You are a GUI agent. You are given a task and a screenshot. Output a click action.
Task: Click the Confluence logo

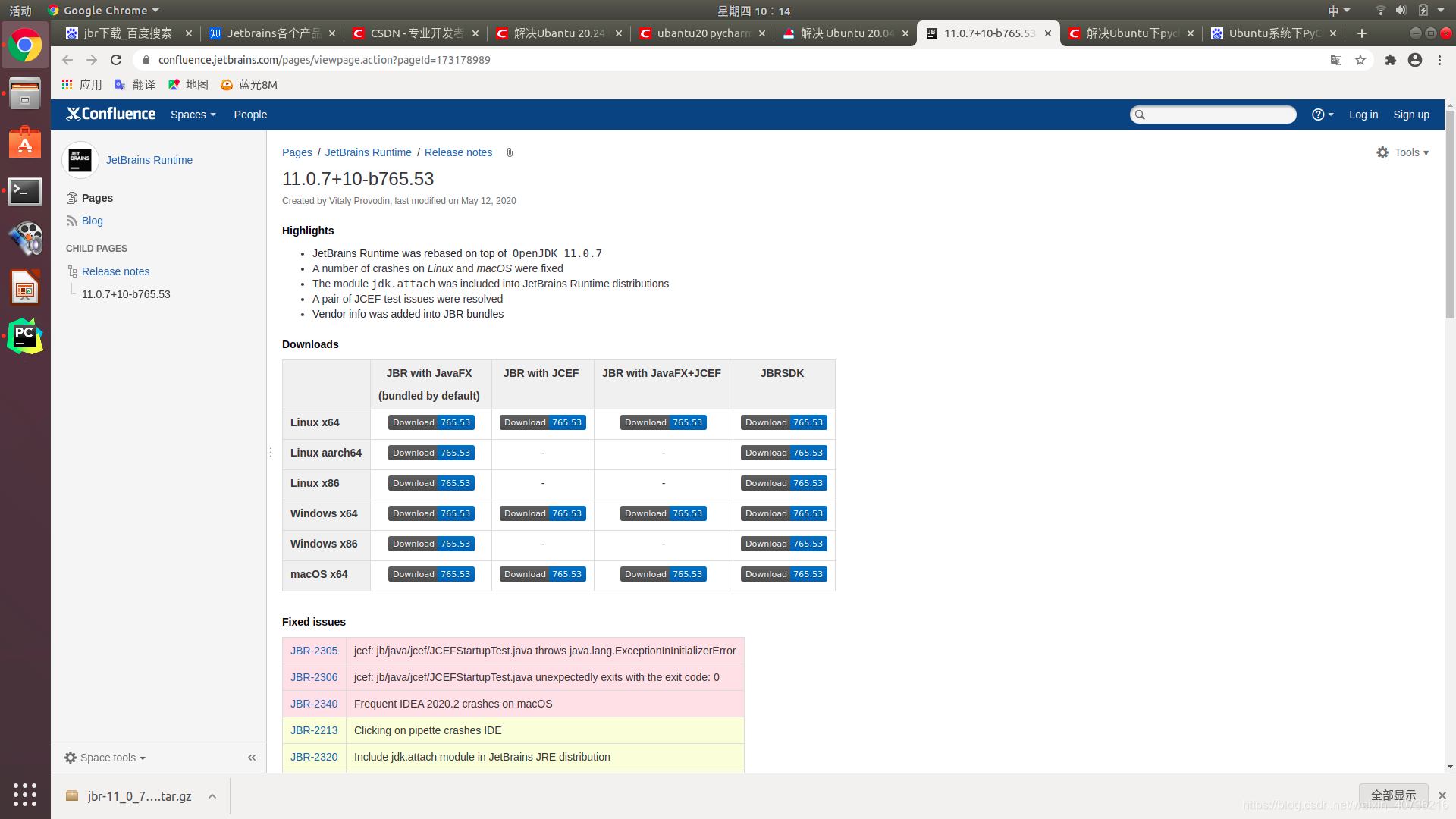[111, 114]
